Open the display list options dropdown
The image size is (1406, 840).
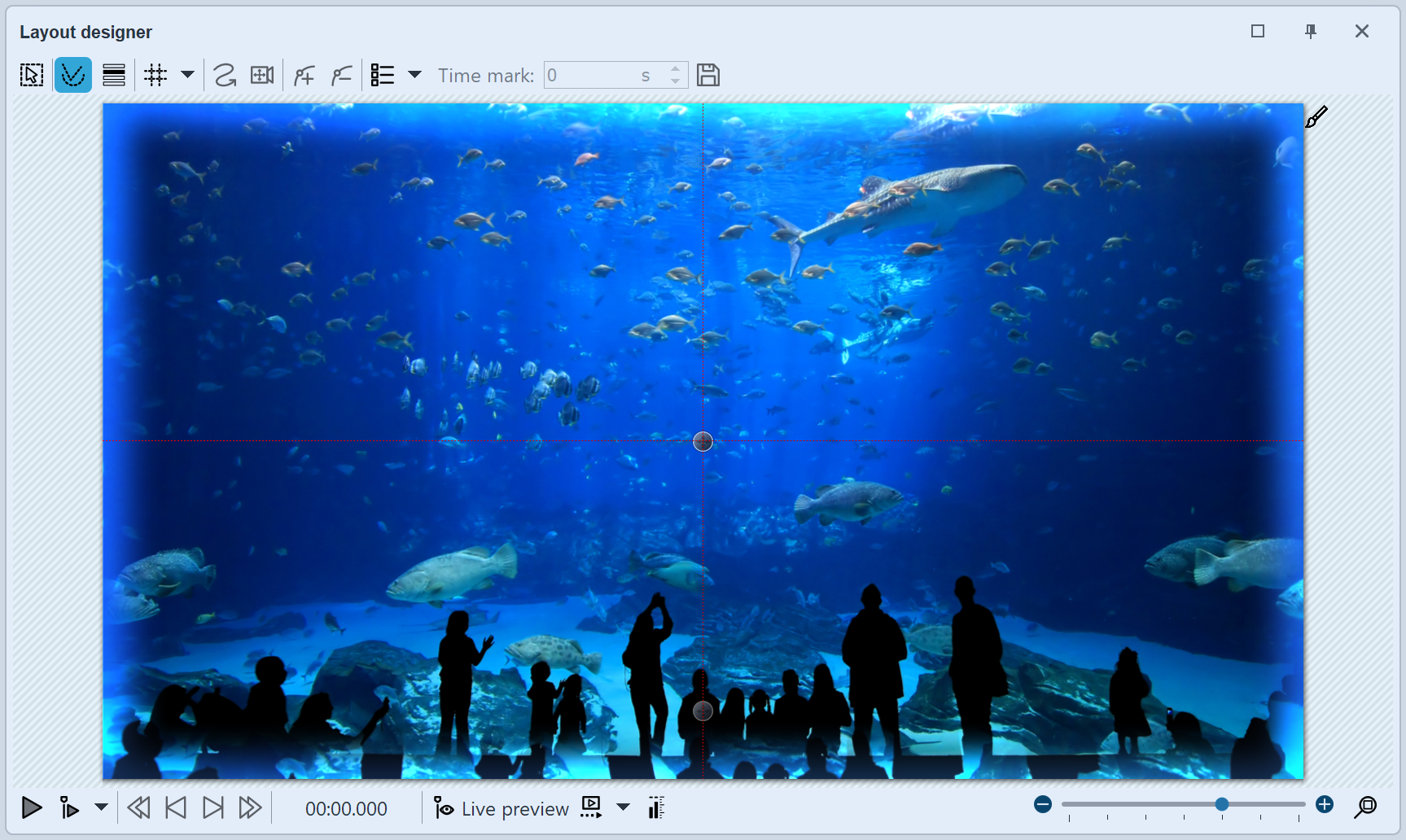415,76
